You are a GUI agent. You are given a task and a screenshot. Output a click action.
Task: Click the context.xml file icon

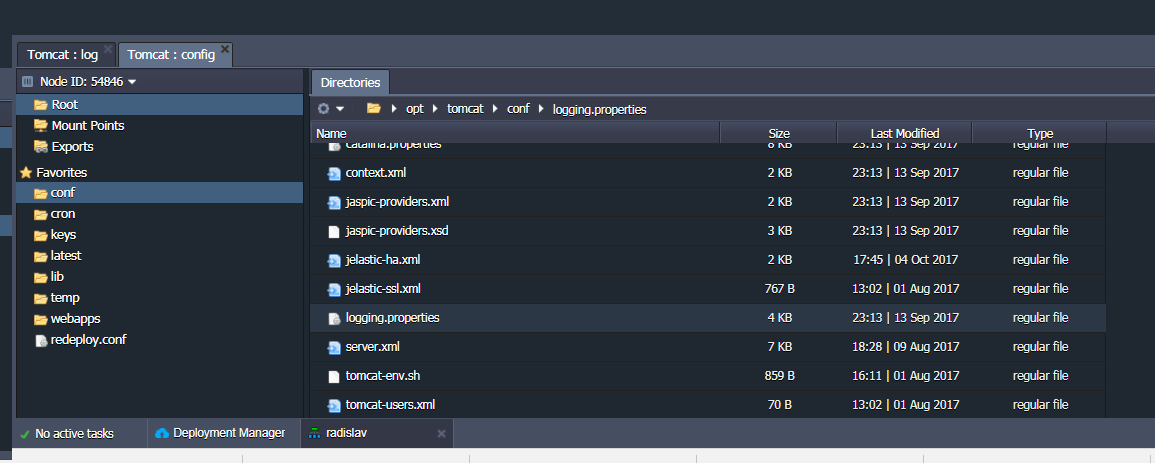tap(334, 174)
